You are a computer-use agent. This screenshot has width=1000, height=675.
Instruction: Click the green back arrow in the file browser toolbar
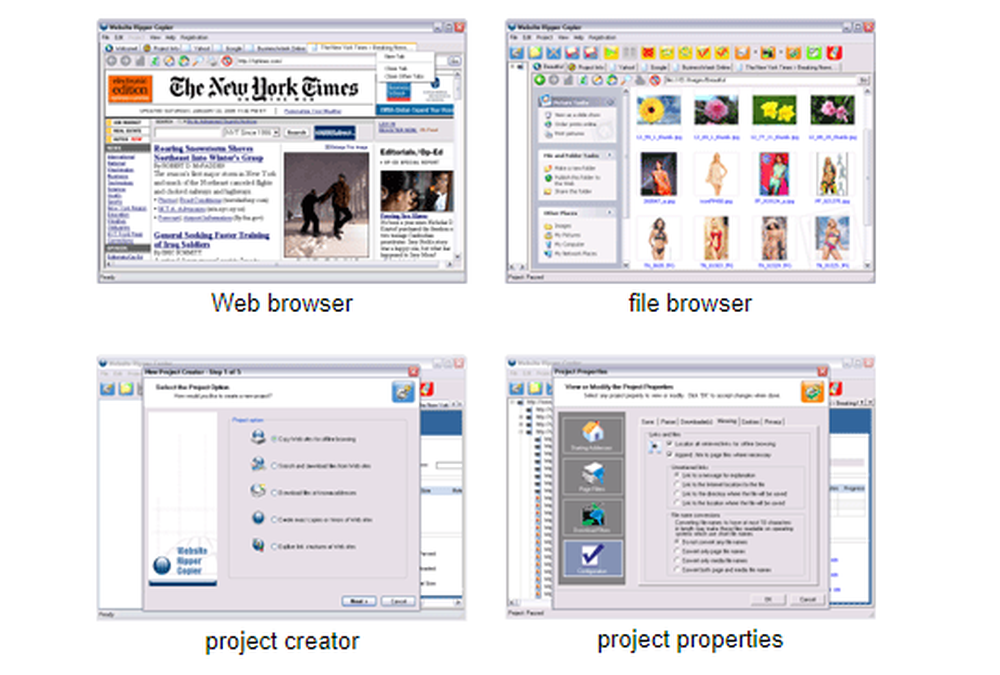click(538, 81)
